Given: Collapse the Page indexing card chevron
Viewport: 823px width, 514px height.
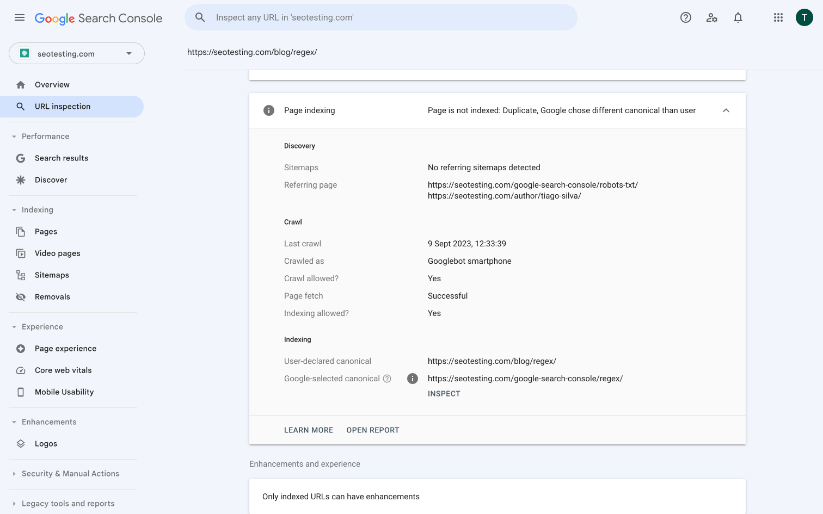Looking at the screenshot, I should tap(726, 110).
